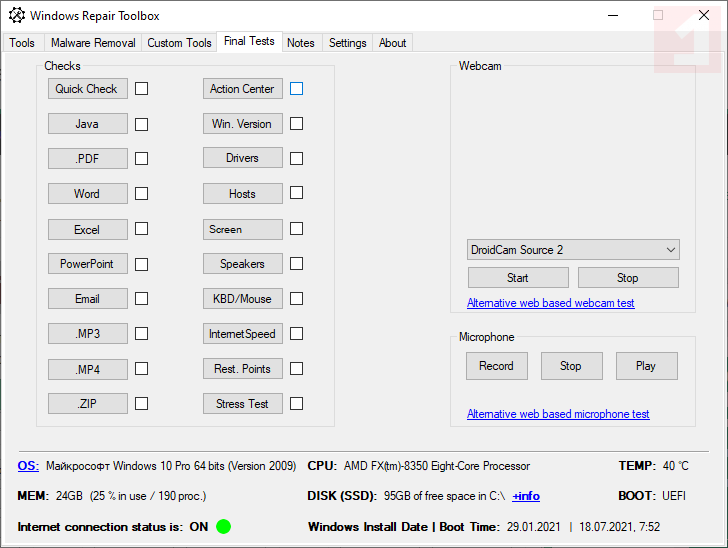728x548 pixels.
Task: Run the .ZIP file test
Action: [88, 404]
